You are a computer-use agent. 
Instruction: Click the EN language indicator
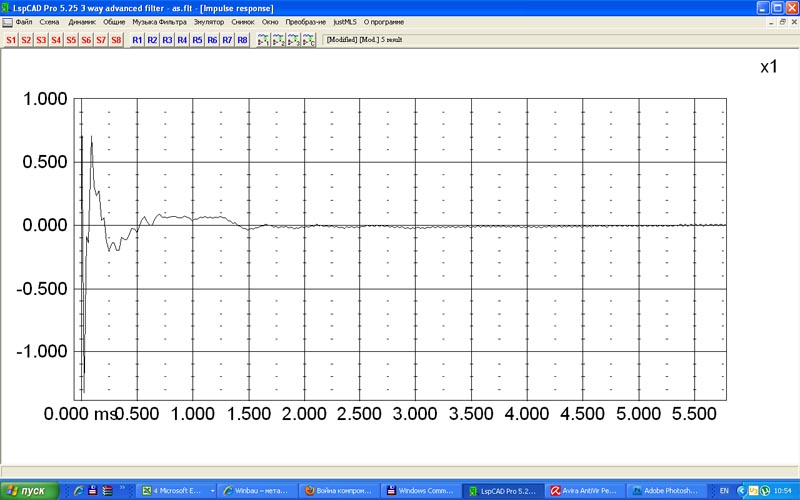point(724,491)
